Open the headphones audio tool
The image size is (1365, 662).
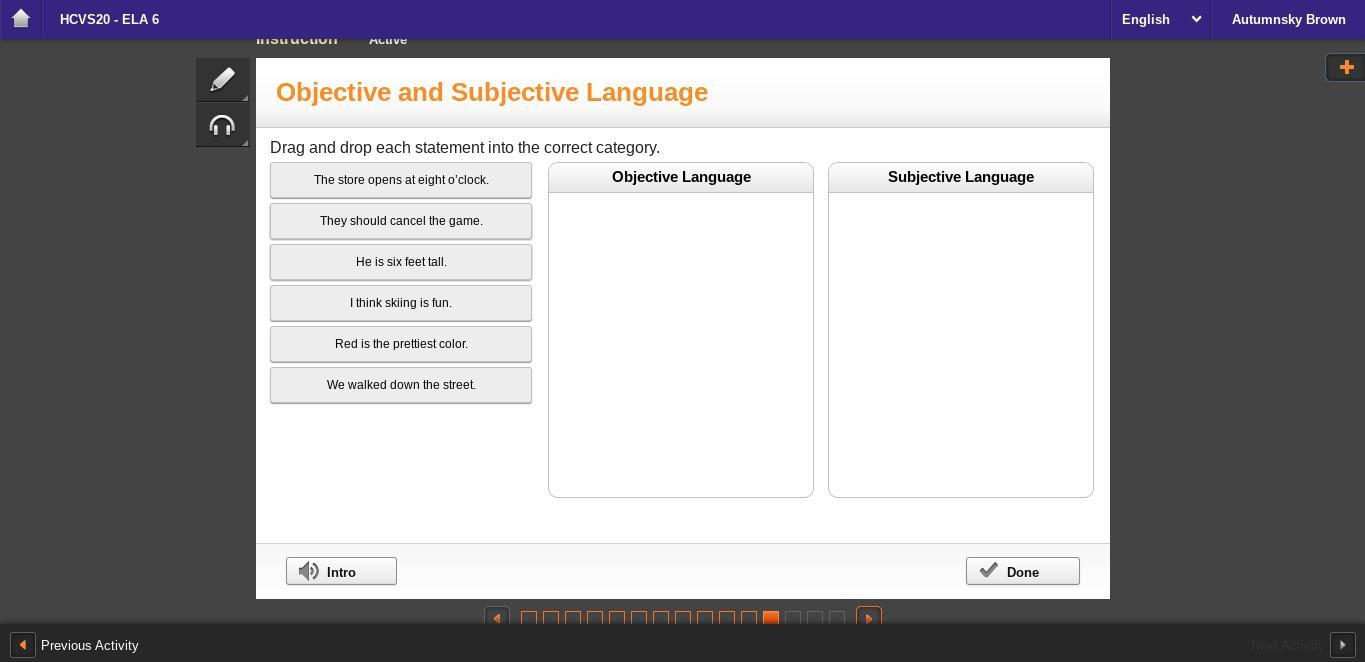tap(222, 126)
